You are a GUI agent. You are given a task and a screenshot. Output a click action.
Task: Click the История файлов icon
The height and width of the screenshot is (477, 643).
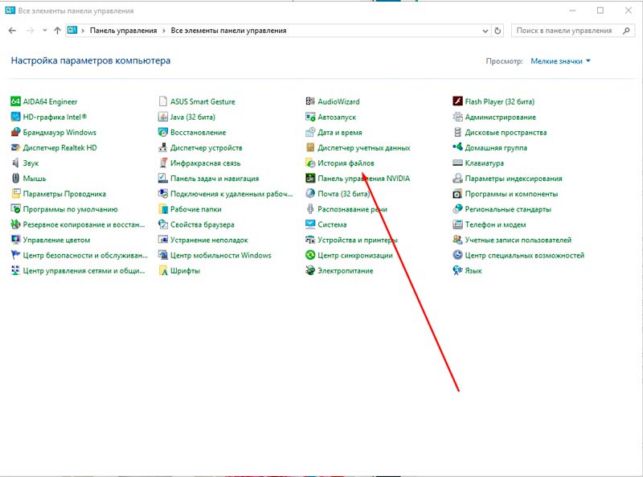pyautogui.click(x=310, y=163)
